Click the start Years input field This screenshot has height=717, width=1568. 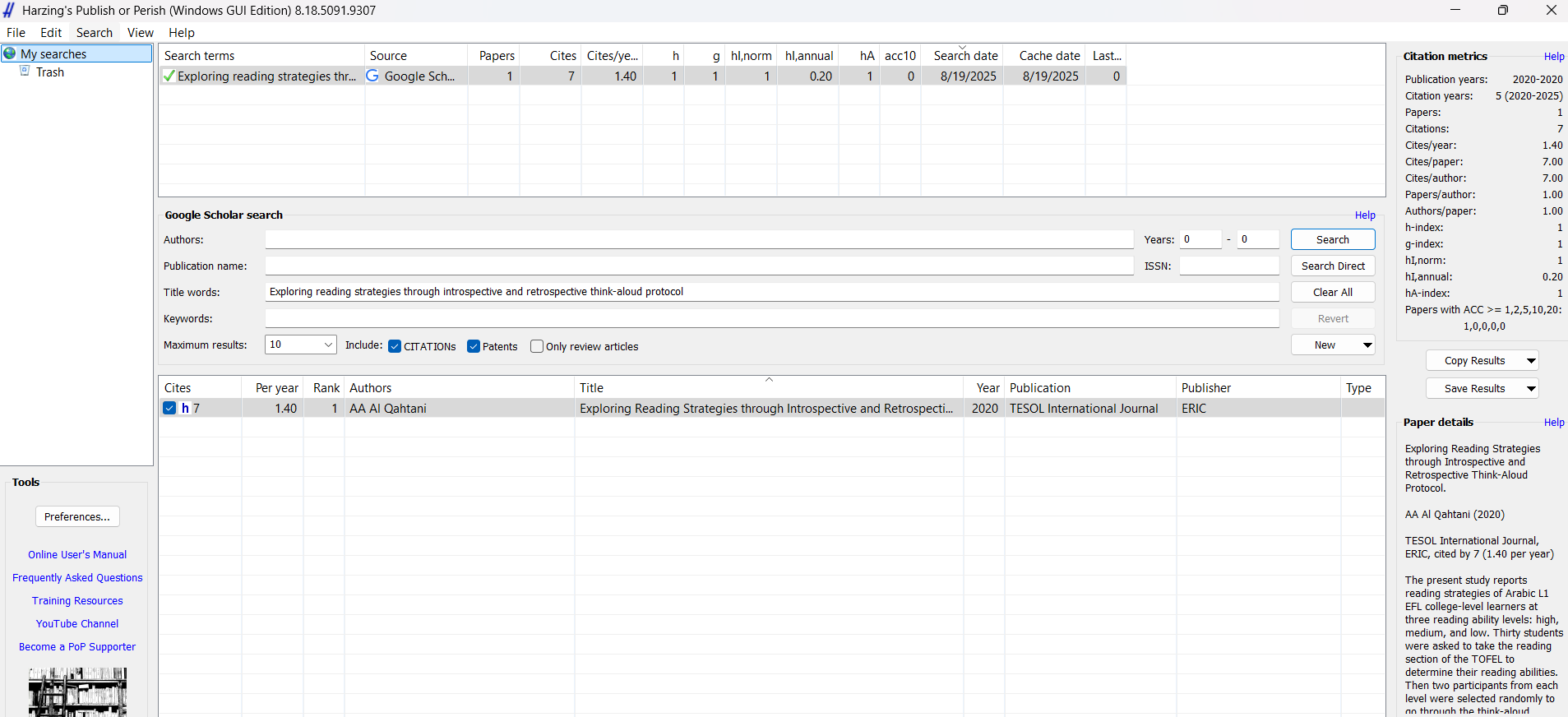pos(1200,239)
